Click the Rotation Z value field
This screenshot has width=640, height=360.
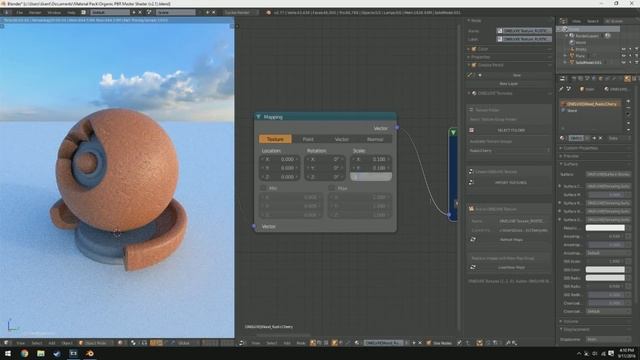pos(325,177)
